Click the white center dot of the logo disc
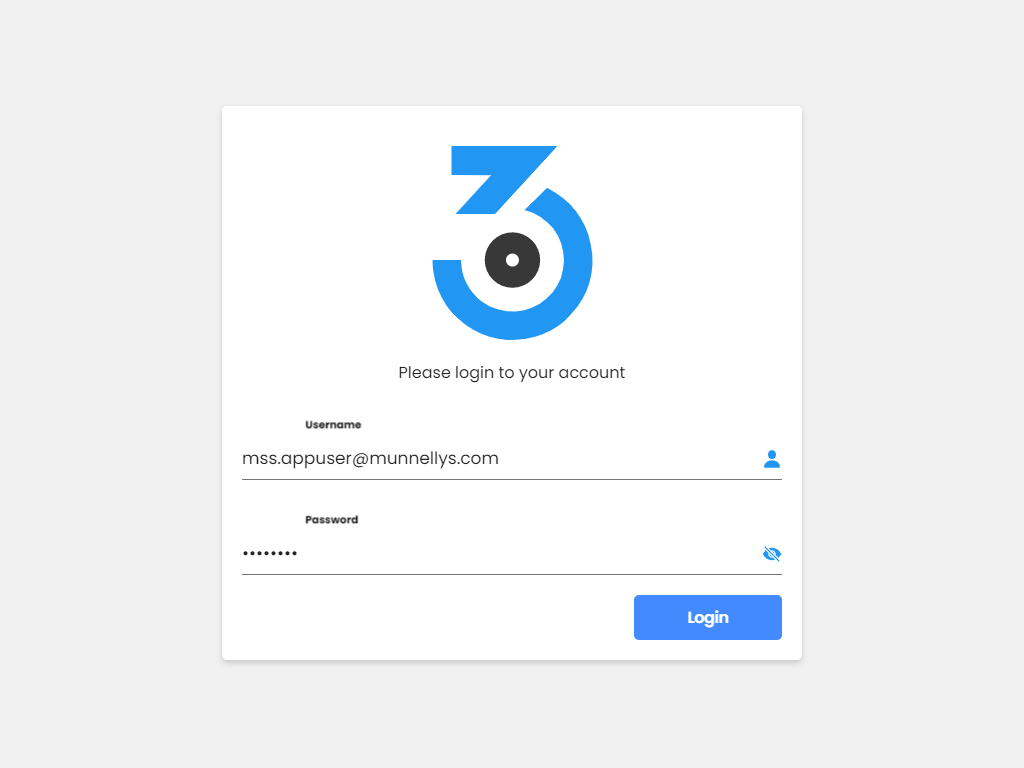1024x768 pixels. click(513, 260)
